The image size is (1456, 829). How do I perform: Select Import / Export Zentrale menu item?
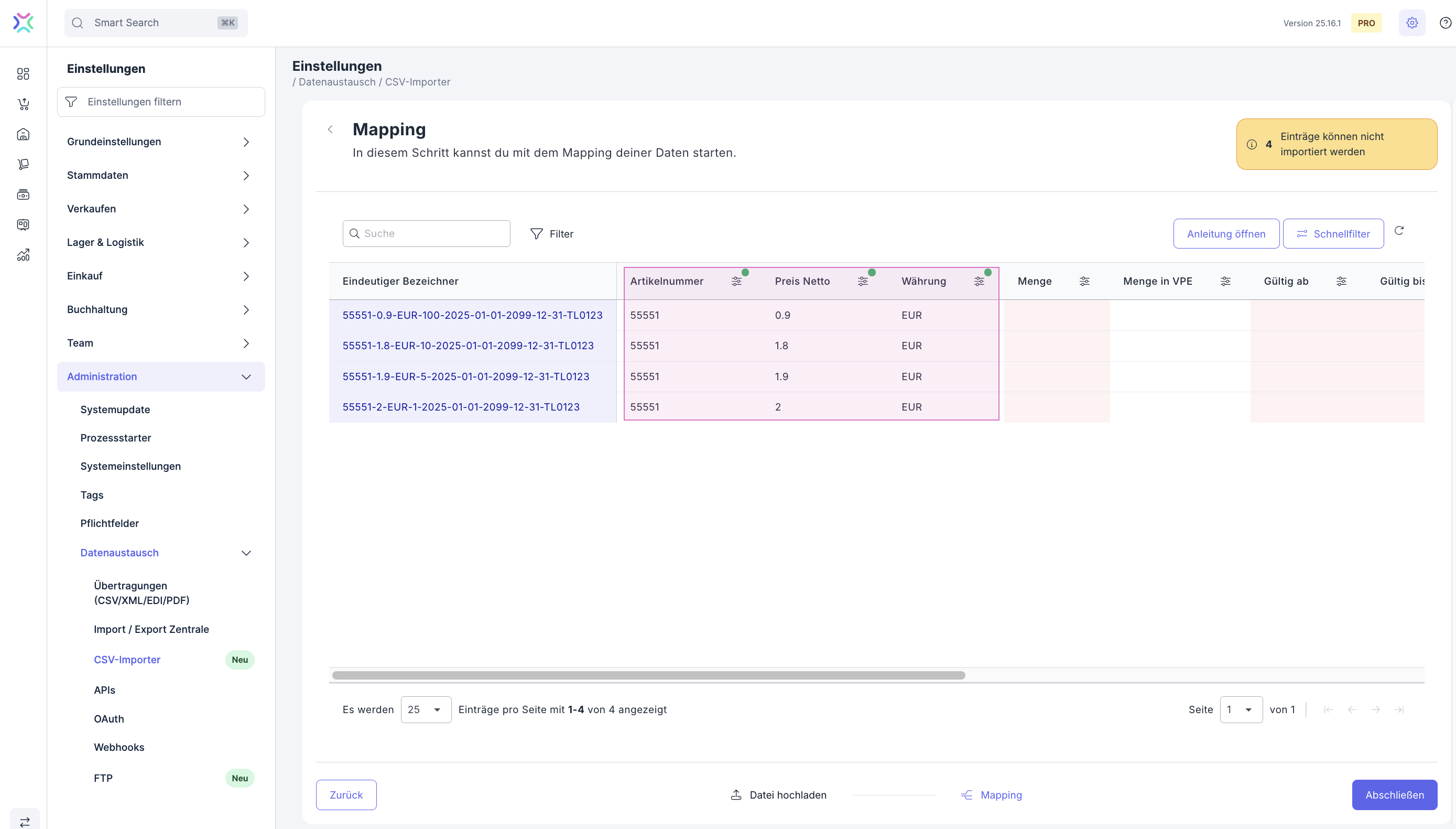coord(151,629)
